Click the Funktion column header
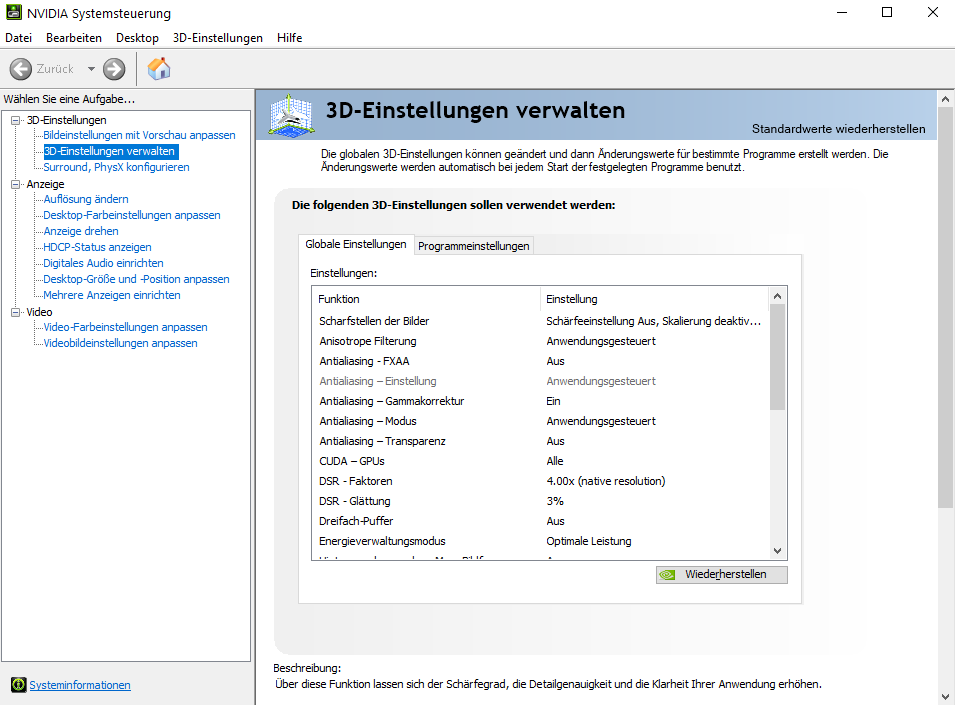The image size is (955, 705). [x=426, y=299]
